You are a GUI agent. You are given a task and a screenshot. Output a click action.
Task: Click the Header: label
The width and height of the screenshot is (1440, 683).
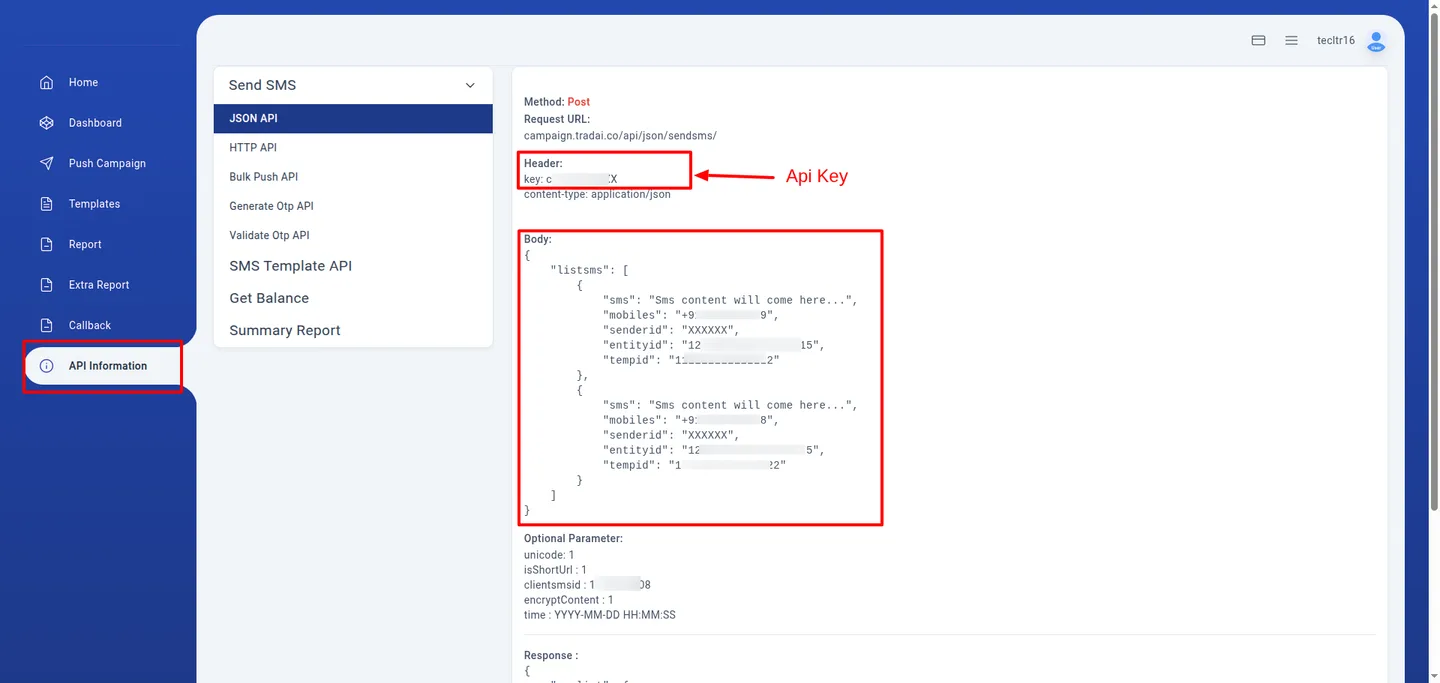click(x=543, y=163)
